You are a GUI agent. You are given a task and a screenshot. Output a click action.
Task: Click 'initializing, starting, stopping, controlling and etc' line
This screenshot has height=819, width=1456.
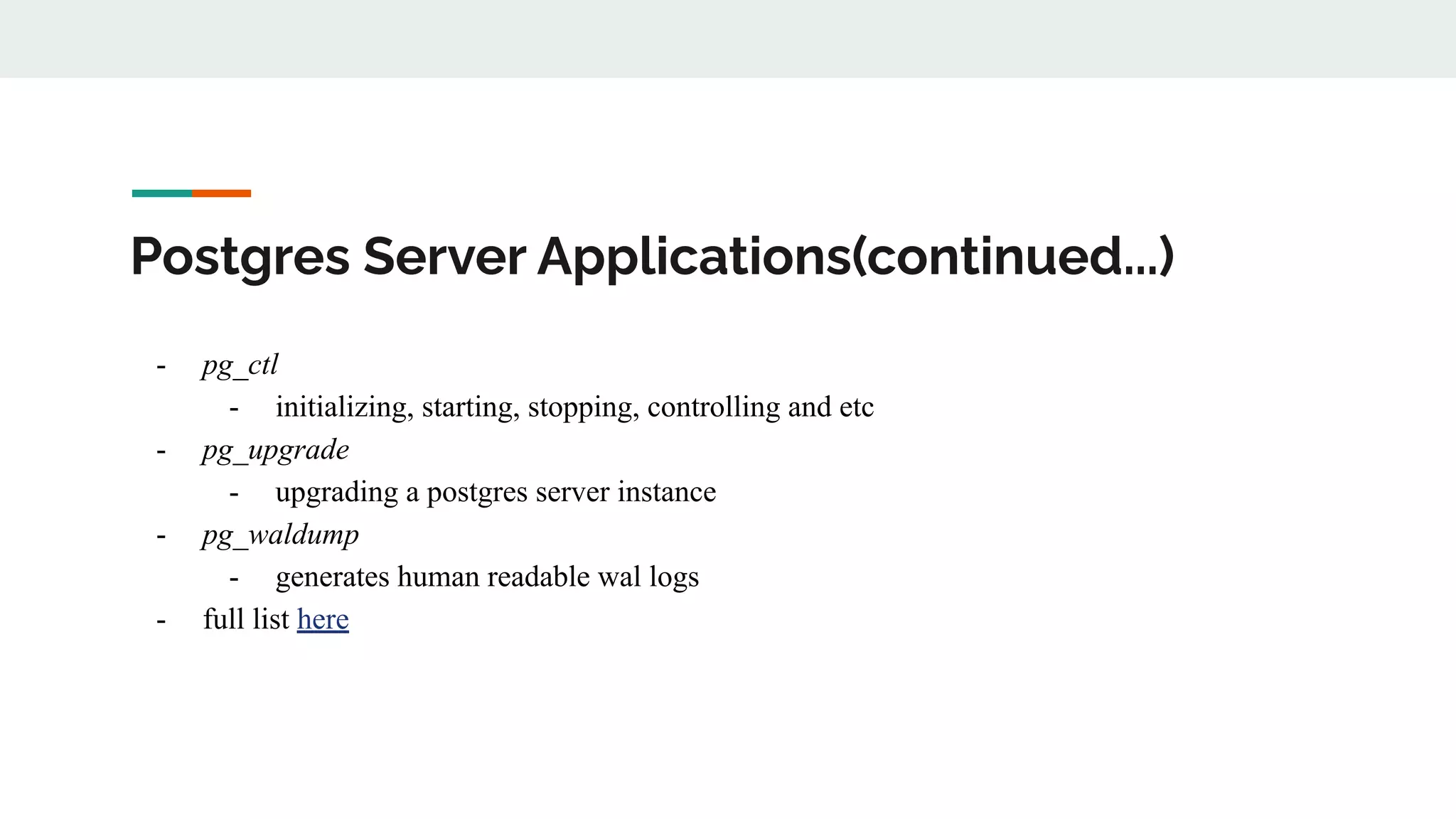click(x=574, y=408)
